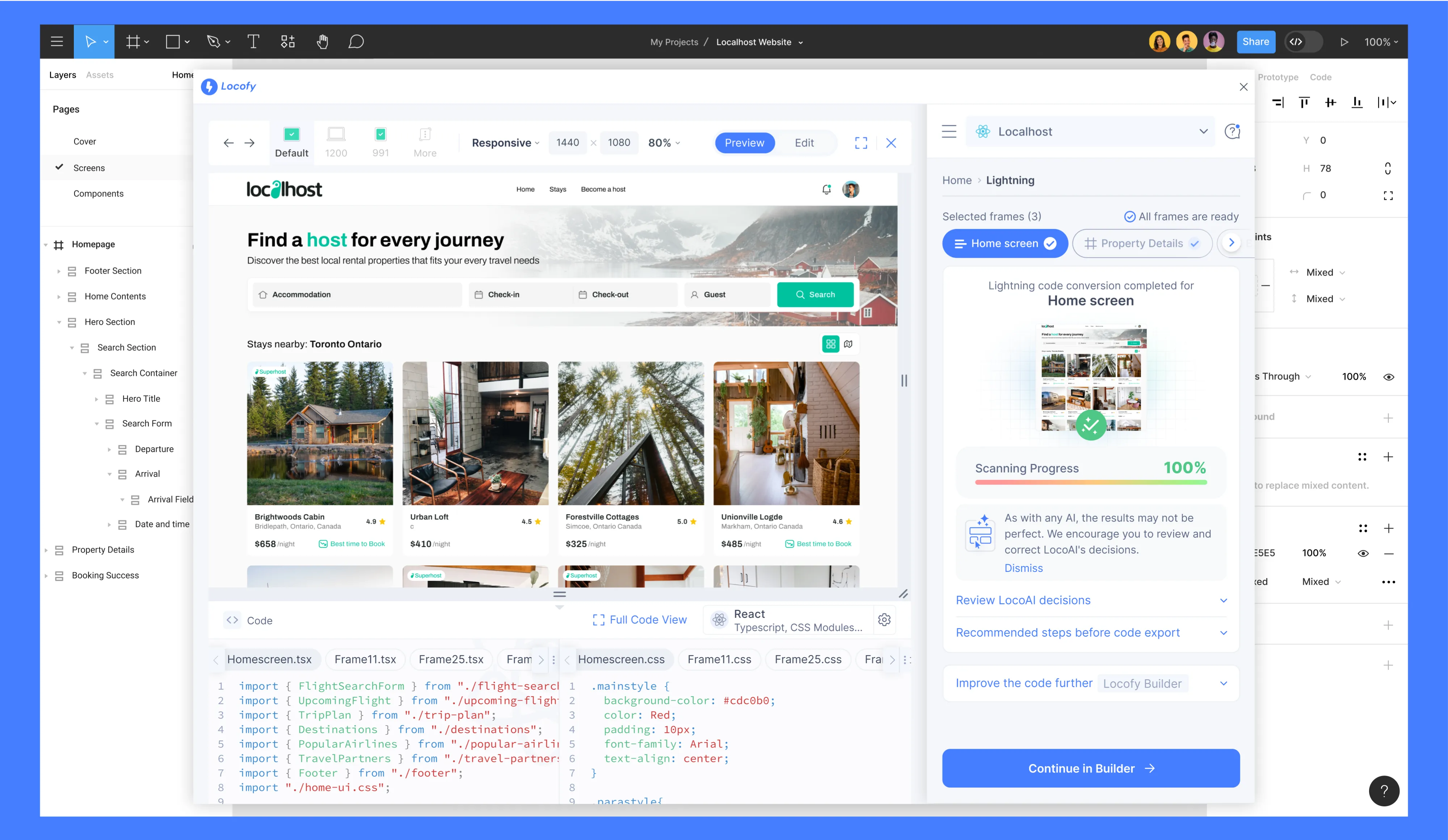Toggle the 991 viewport checkbox
The width and height of the screenshot is (1448, 840).
click(380, 134)
